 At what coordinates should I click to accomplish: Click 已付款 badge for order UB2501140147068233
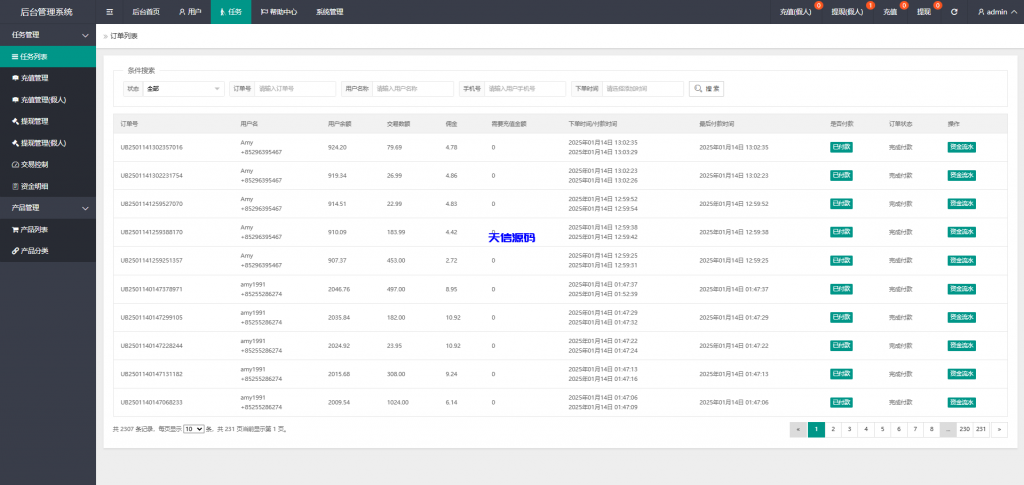pos(841,402)
